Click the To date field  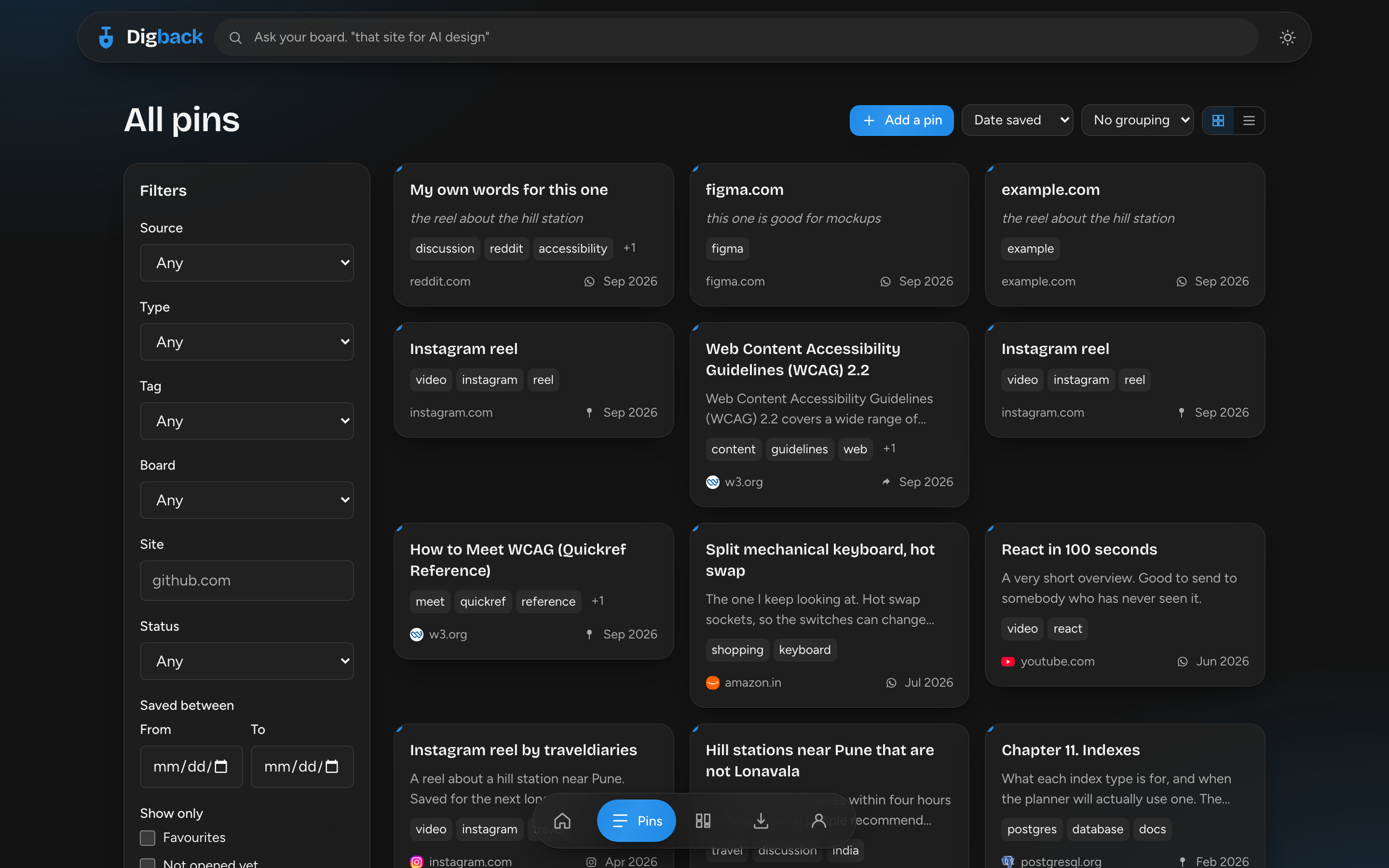point(302,766)
